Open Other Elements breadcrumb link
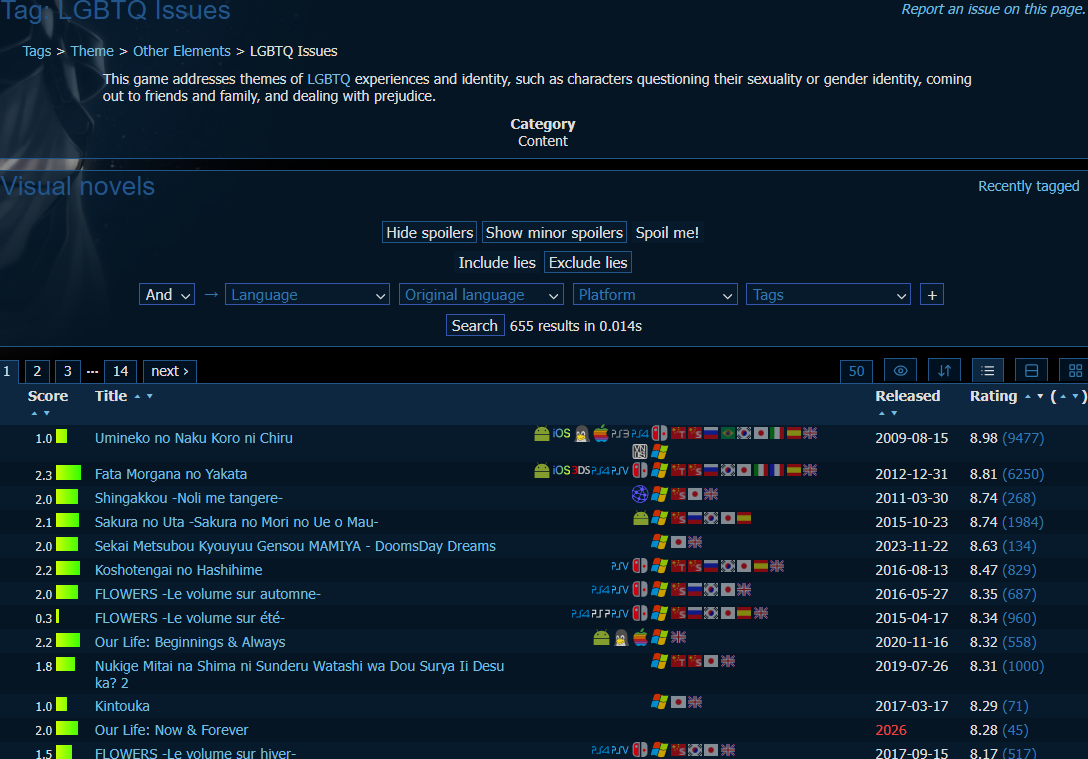This screenshot has height=759, width=1088. tap(182, 51)
